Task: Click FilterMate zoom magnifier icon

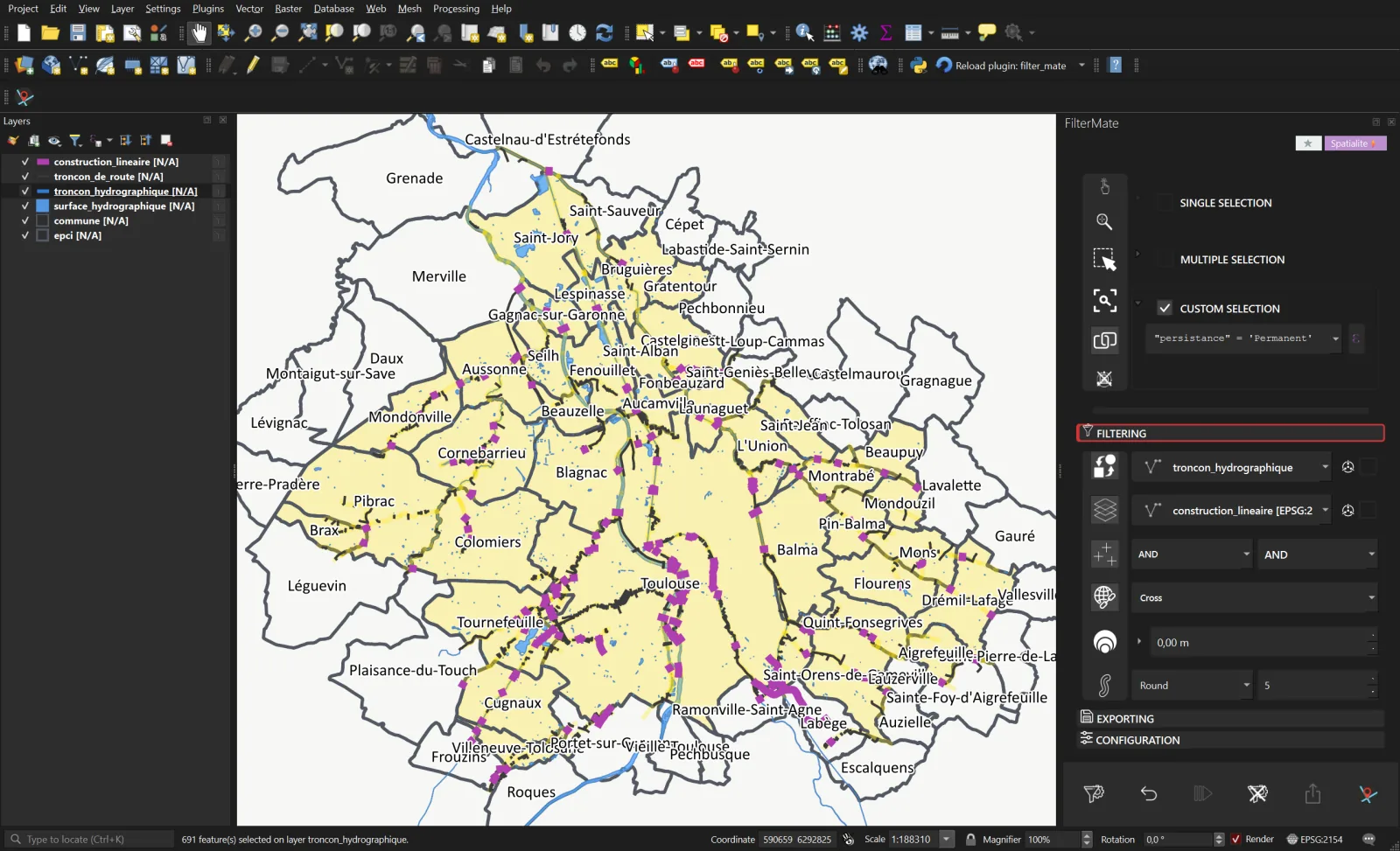Action: point(1104,222)
